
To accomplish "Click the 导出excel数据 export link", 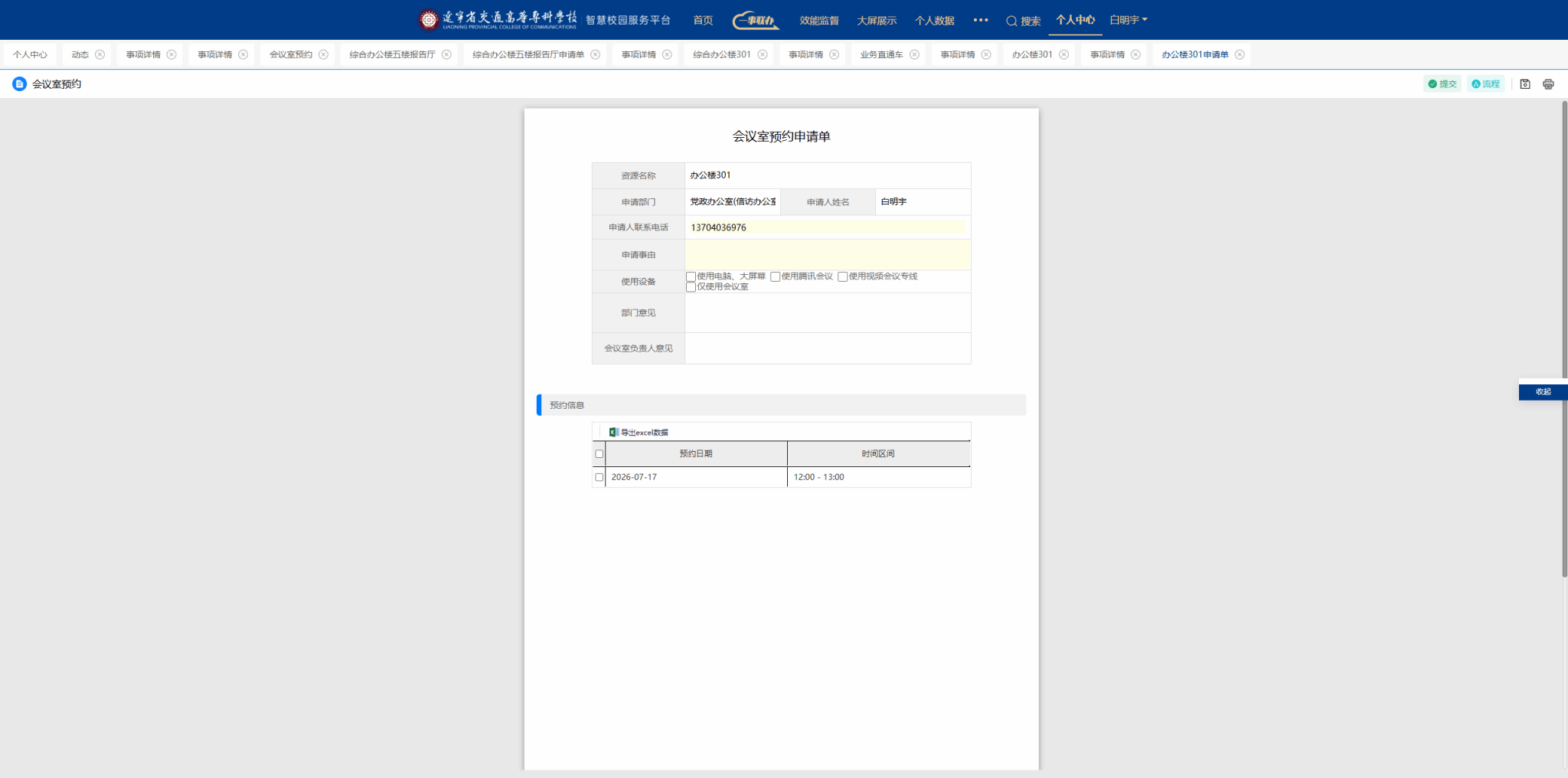I will pyautogui.click(x=644, y=433).
